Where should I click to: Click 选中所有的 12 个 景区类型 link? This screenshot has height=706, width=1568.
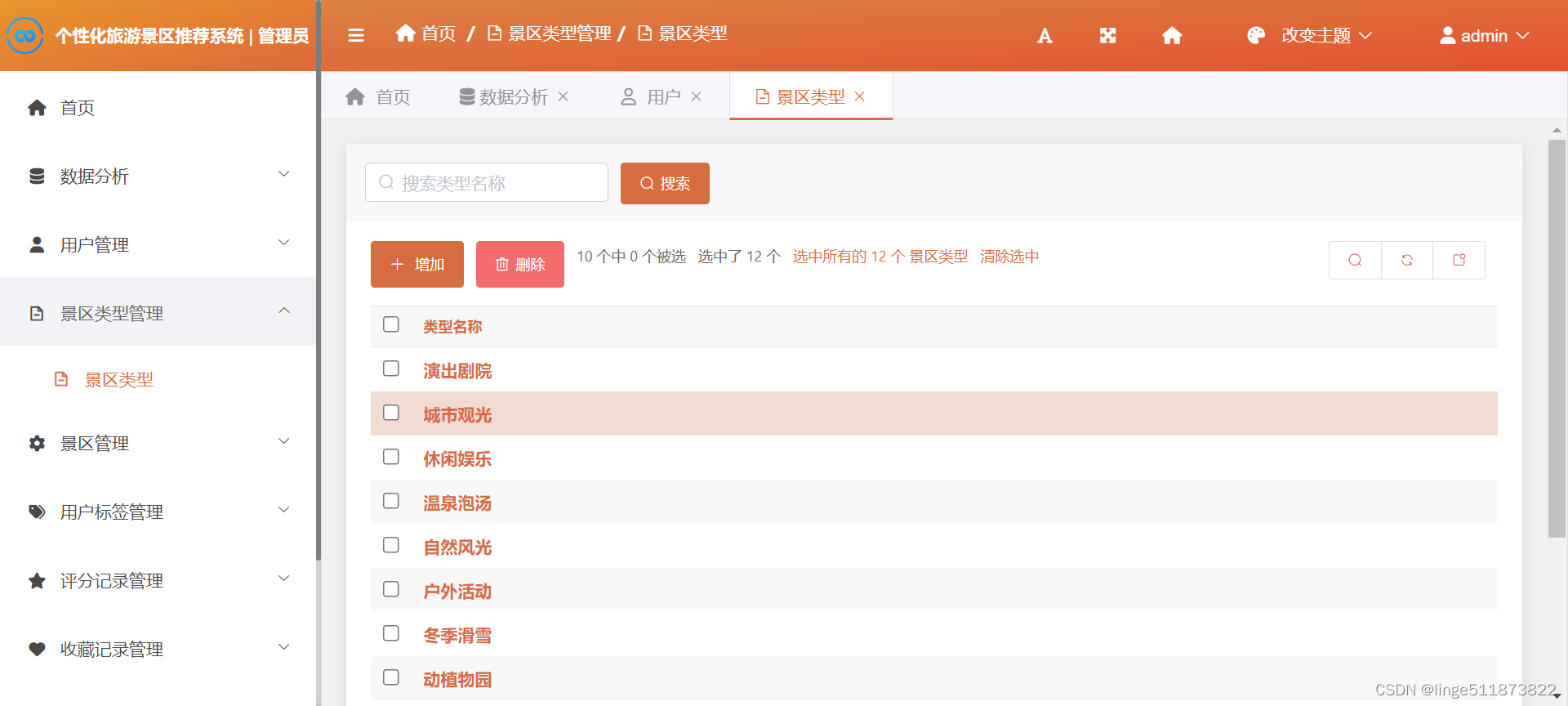pos(880,257)
